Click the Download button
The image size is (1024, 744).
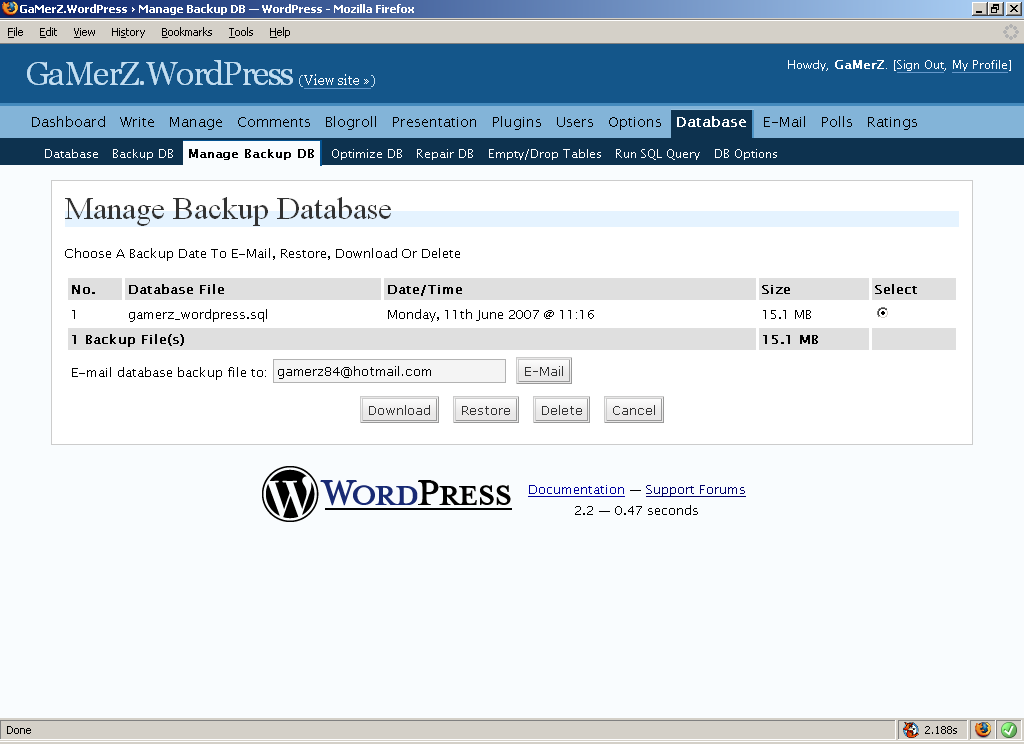click(399, 410)
